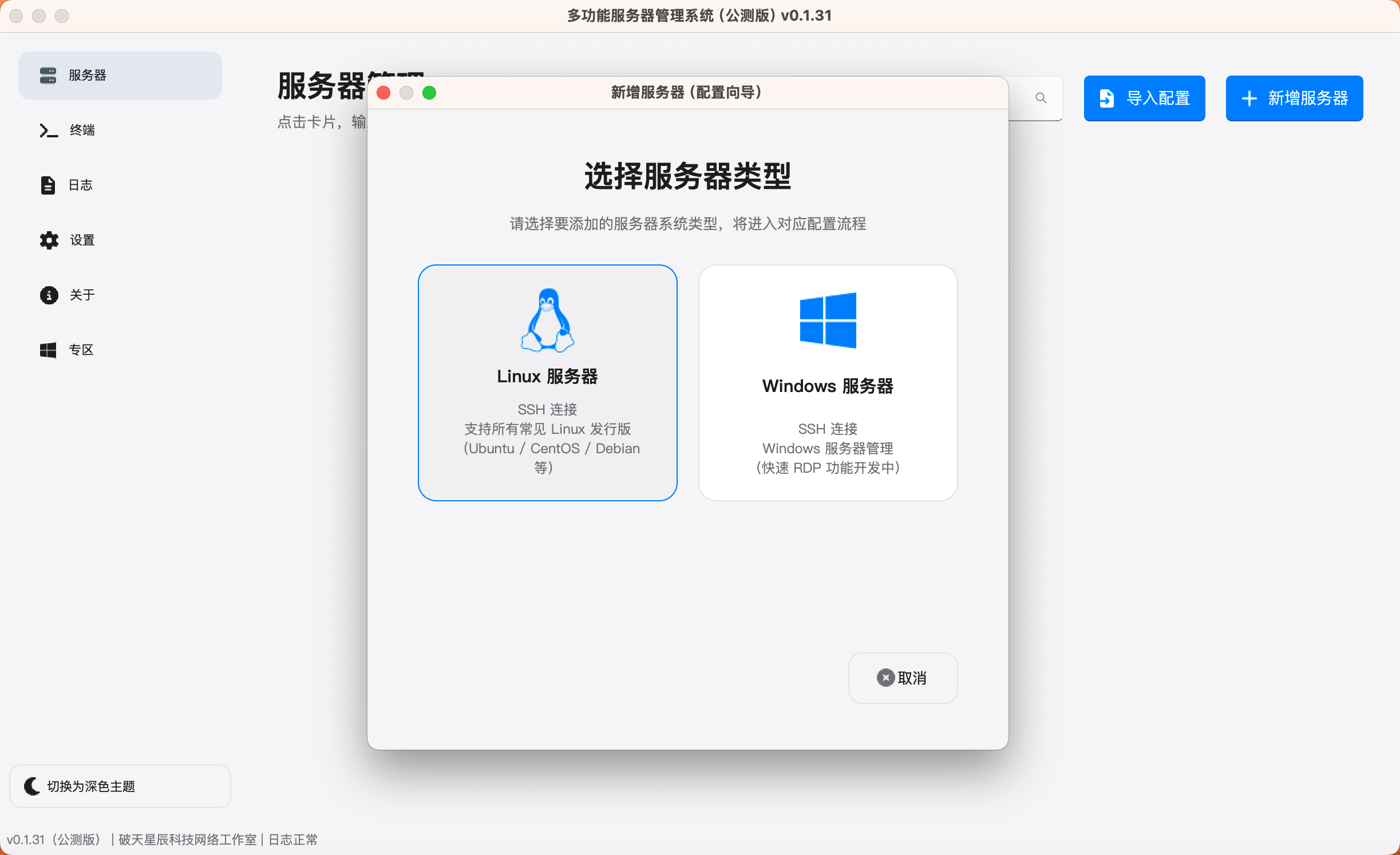Screen dimensions: 1400x855
Task: Open the 终端 sidebar item
Action: [x=120, y=130]
